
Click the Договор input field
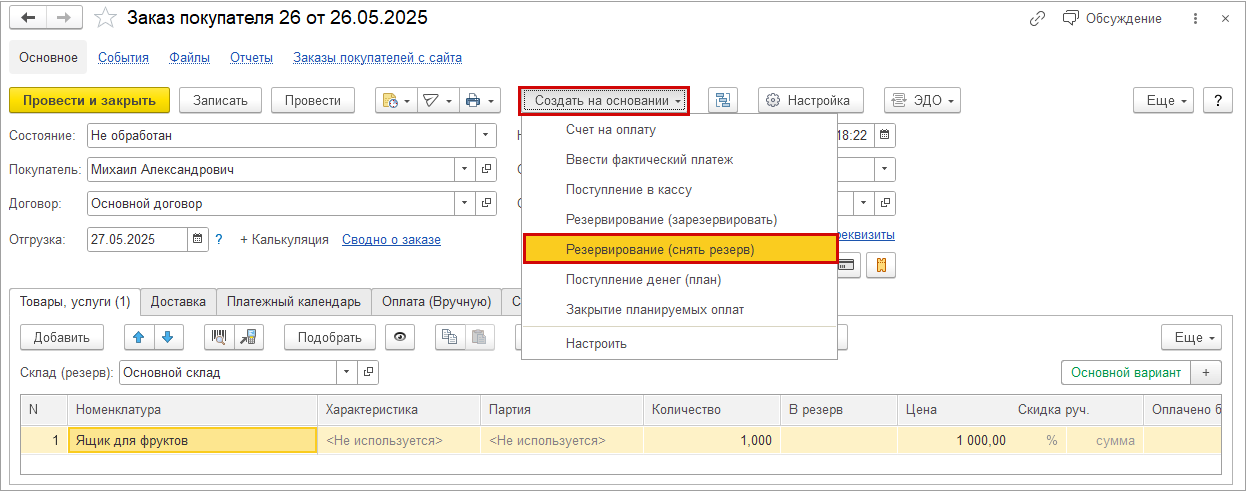(270, 204)
